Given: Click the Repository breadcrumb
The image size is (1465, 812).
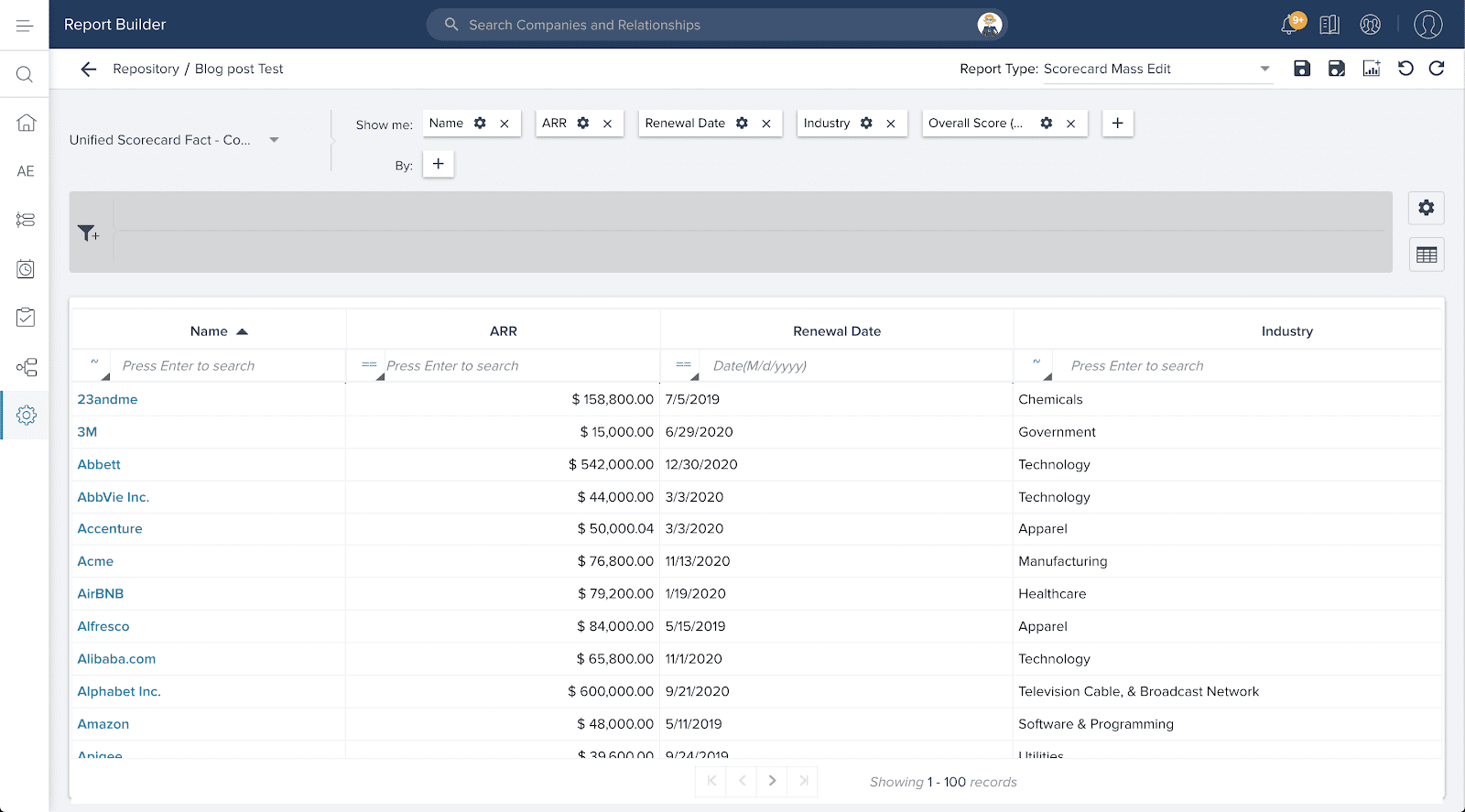Looking at the screenshot, I should (146, 69).
